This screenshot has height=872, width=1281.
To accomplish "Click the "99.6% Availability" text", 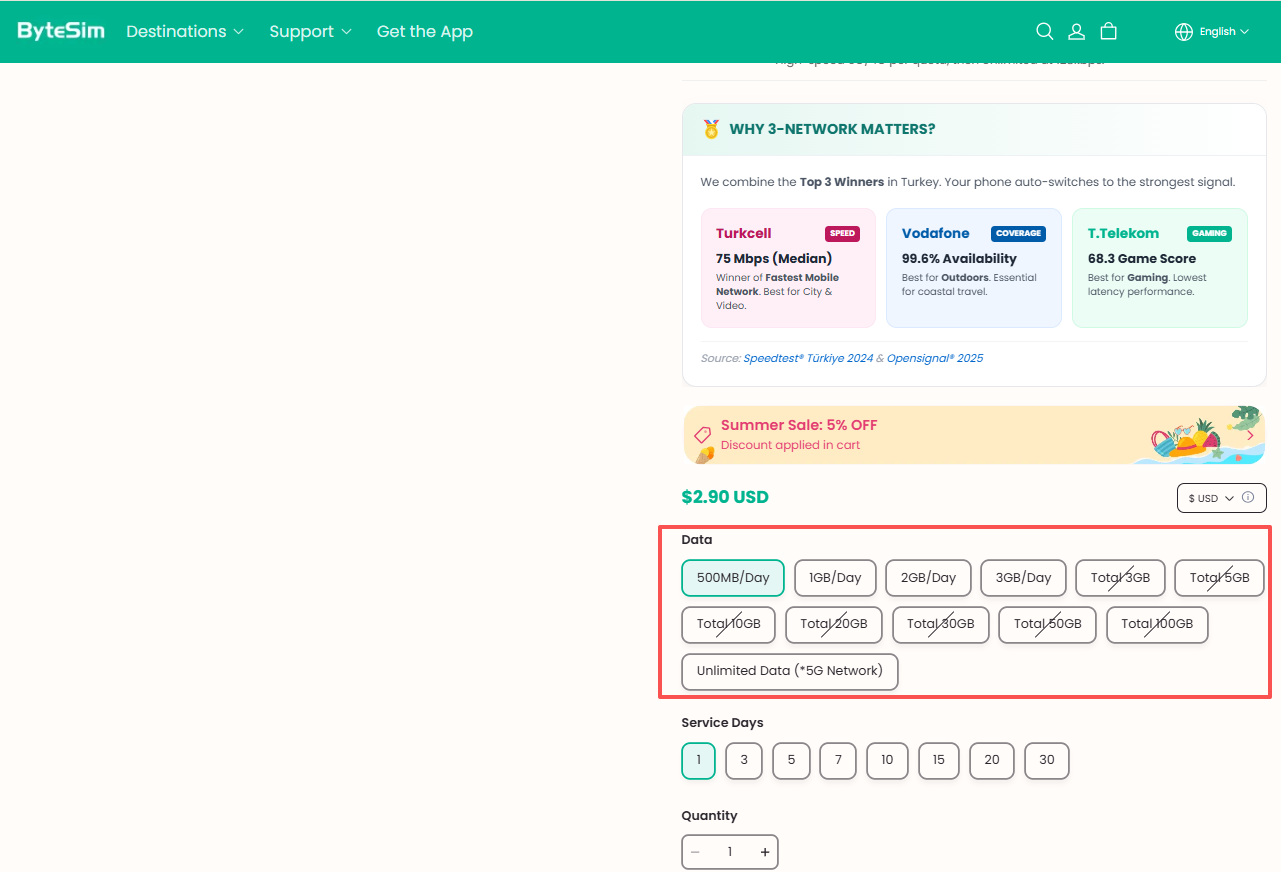I will tap(959, 259).
